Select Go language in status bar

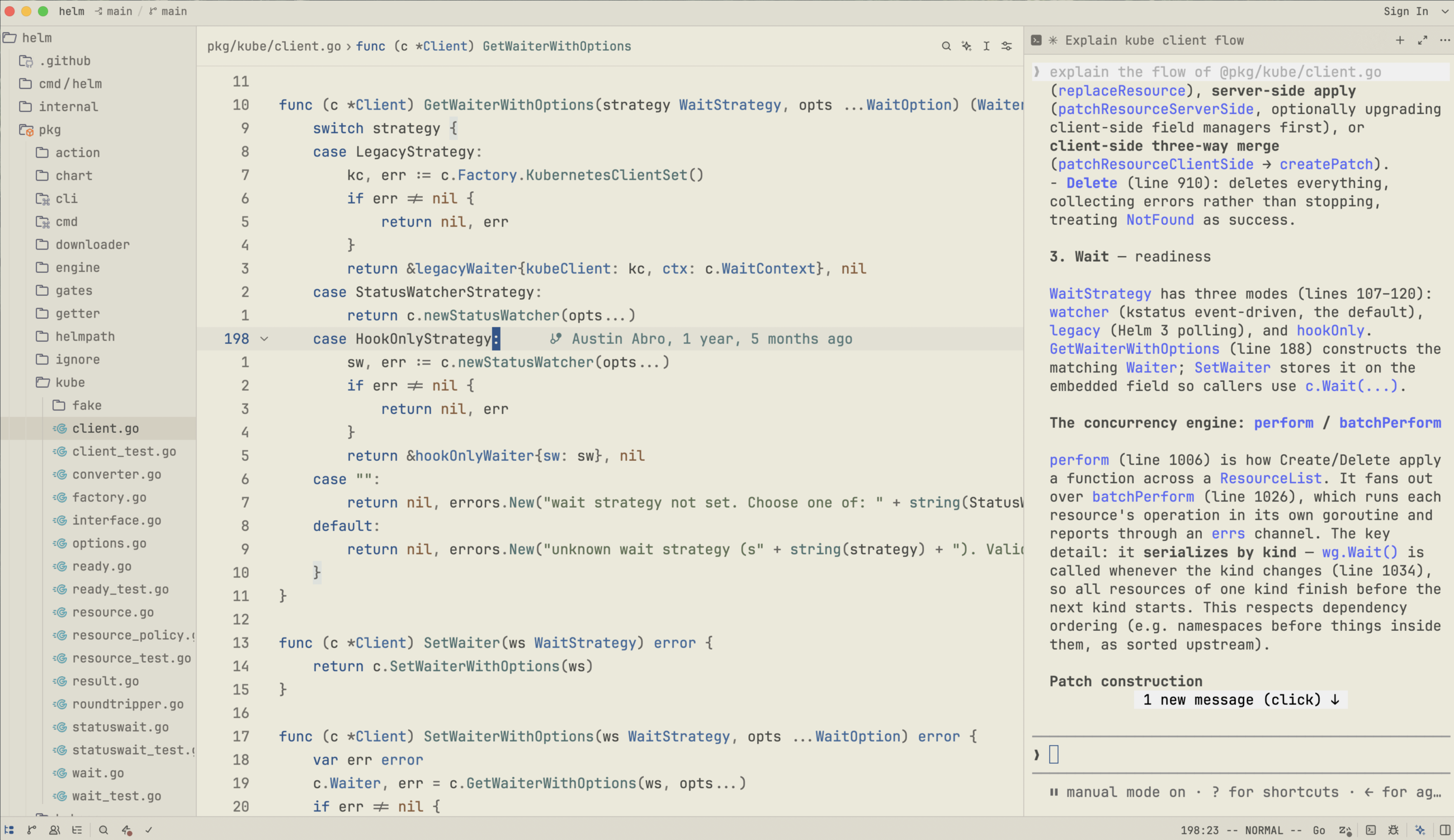pyautogui.click(x=1319, y=830)
